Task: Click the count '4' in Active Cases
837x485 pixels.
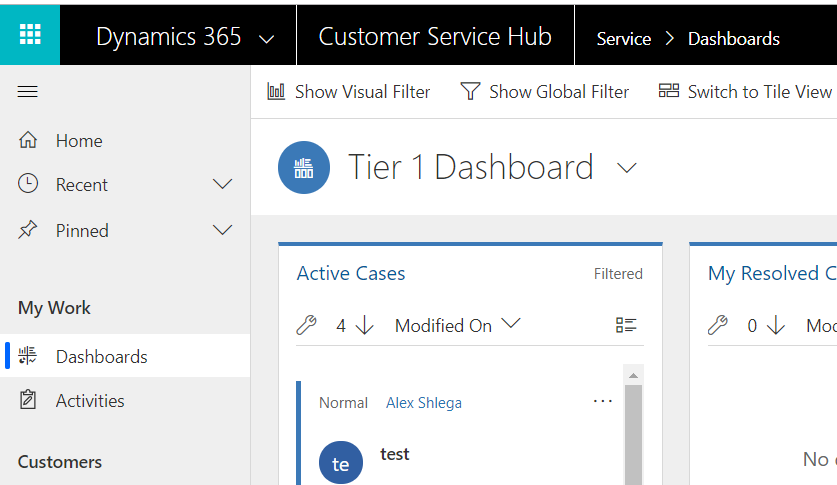Action: (341, 325)
